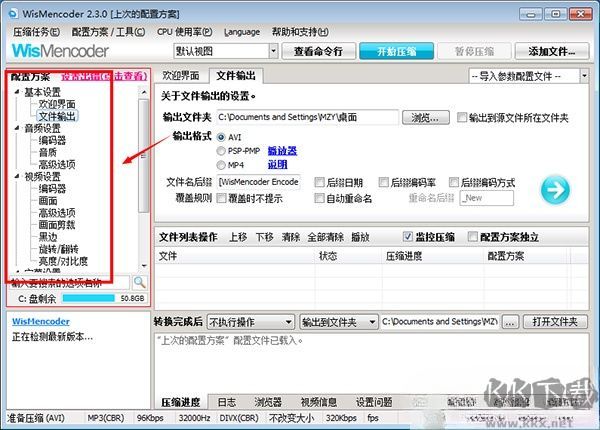Enable 自动重命名 checkbox
The image size is (600, 430).
319,198
